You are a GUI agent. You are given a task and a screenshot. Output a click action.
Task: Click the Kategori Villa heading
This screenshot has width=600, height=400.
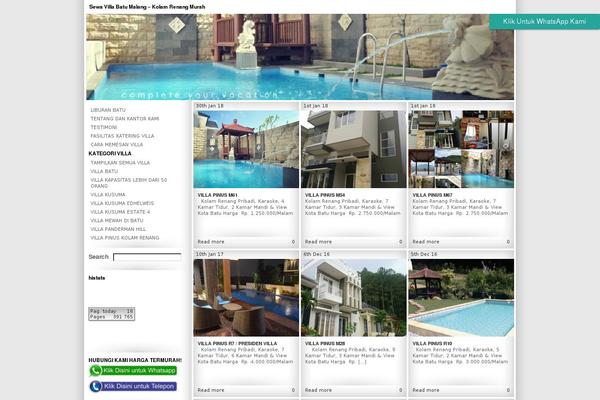tap(110, 153)
